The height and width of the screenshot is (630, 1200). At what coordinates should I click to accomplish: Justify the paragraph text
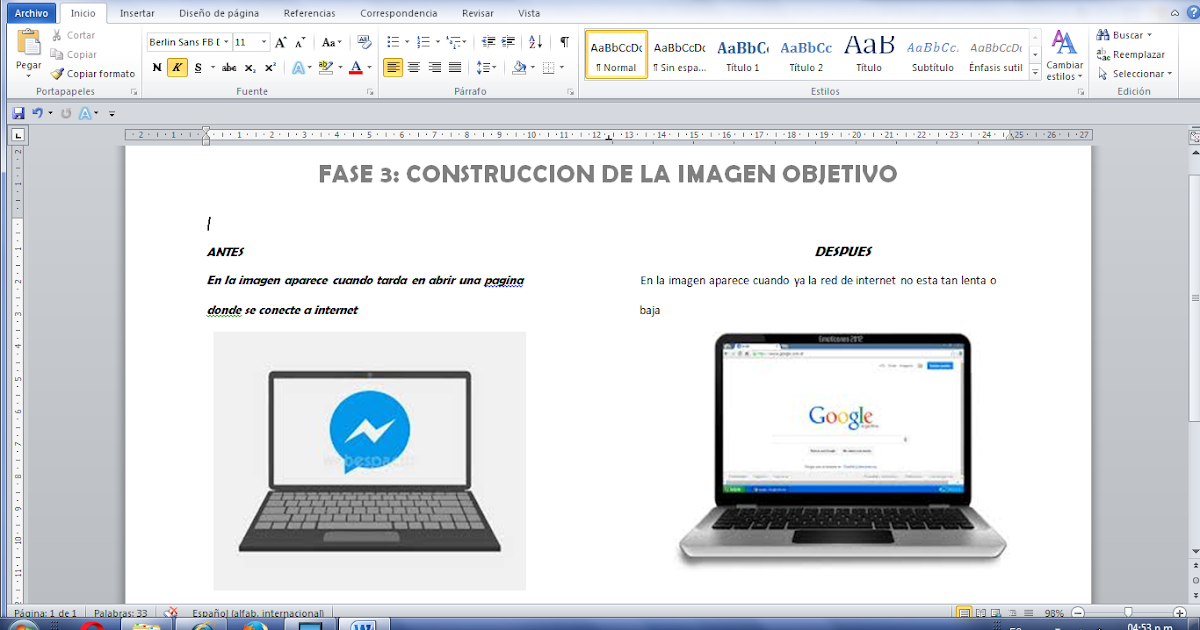coord(455,67)
